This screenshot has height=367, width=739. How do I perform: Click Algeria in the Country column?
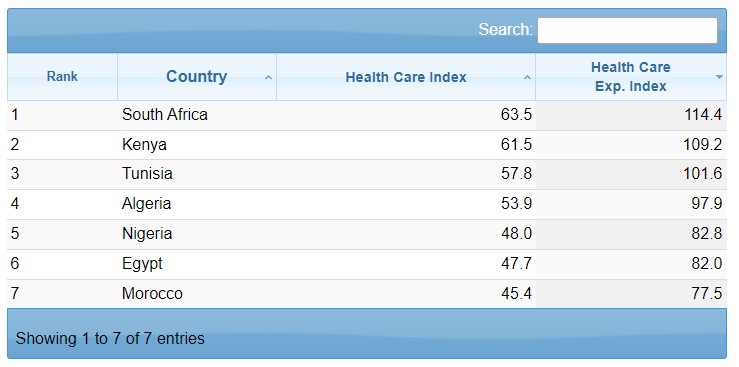pyautogui.click(x=146, y=204)
